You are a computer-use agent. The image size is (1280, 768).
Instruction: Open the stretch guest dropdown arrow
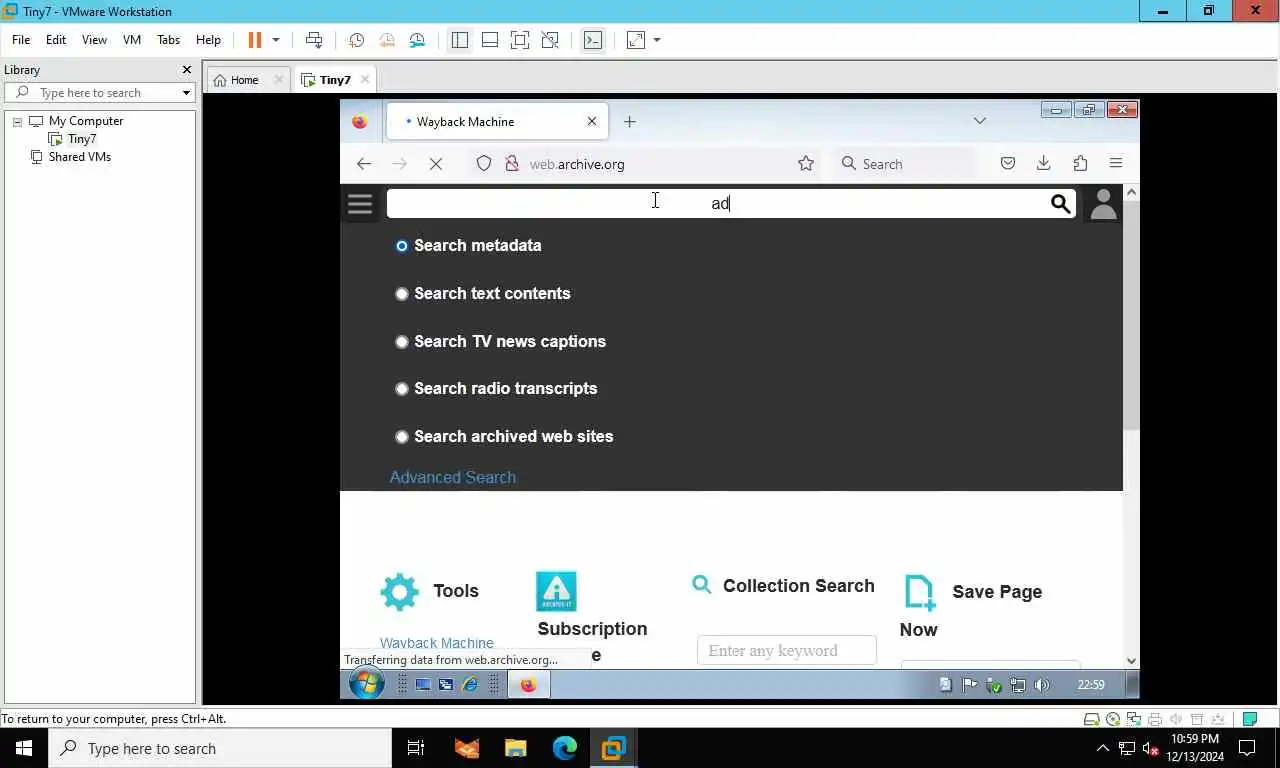(x=657, y=40)
